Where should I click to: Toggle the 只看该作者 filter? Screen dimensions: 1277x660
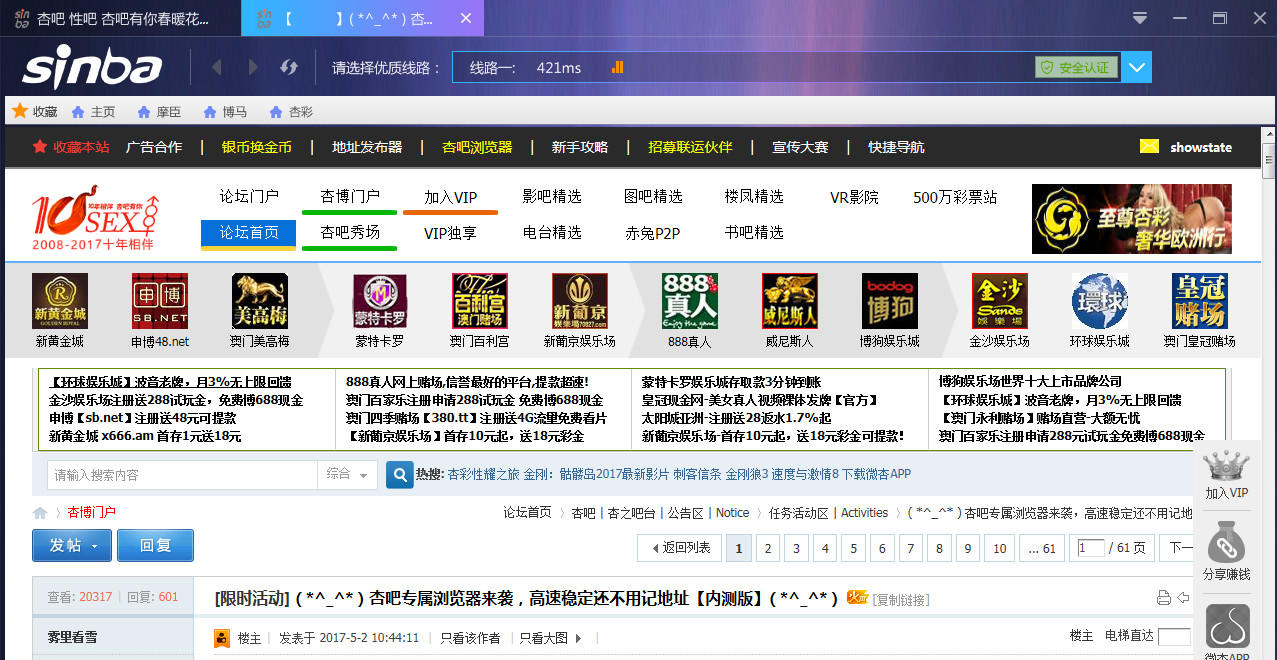pos(470,638)
